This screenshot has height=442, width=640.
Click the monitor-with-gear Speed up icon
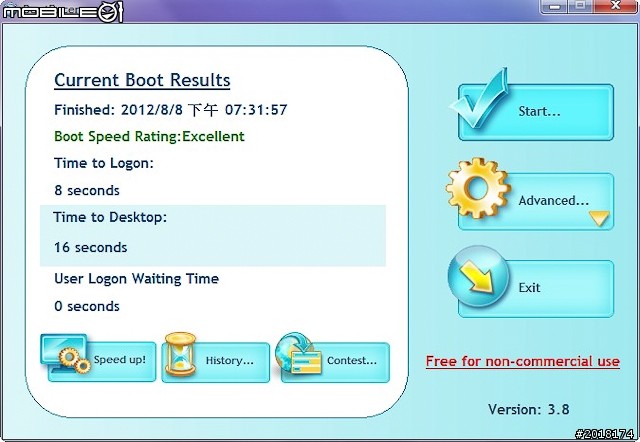[66, 356]
